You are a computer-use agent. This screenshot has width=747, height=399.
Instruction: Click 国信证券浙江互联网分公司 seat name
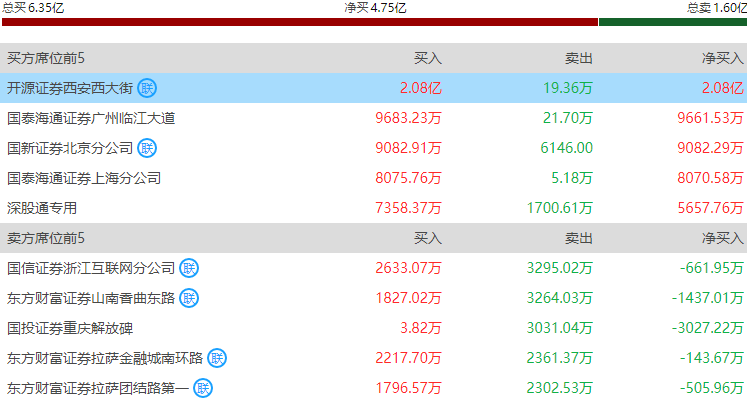[91, 268]
